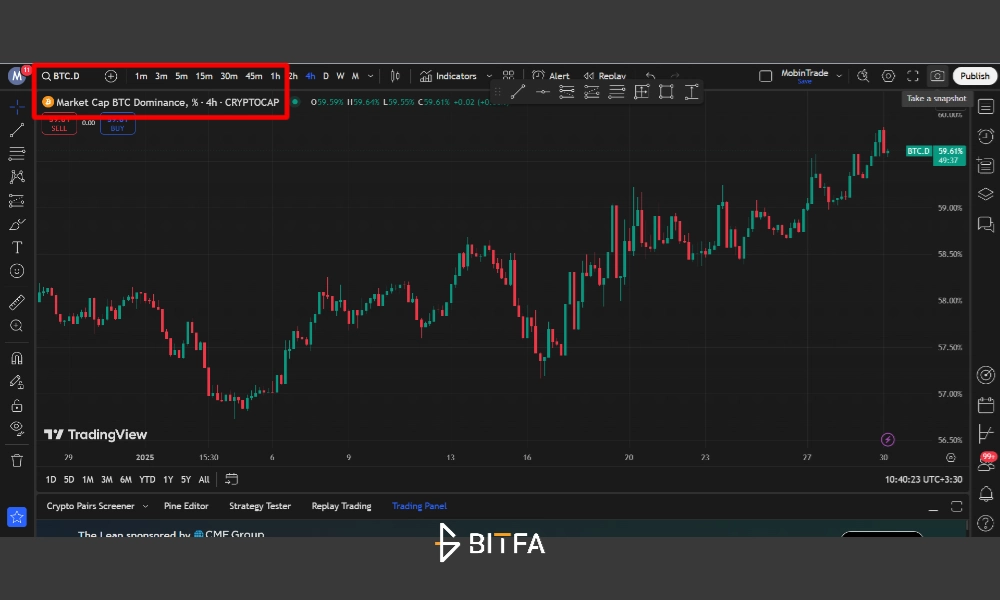This screenshot has height=600, width=1000.
Task: Open the Replay Trading tab
Action: (x=341, y=506)
